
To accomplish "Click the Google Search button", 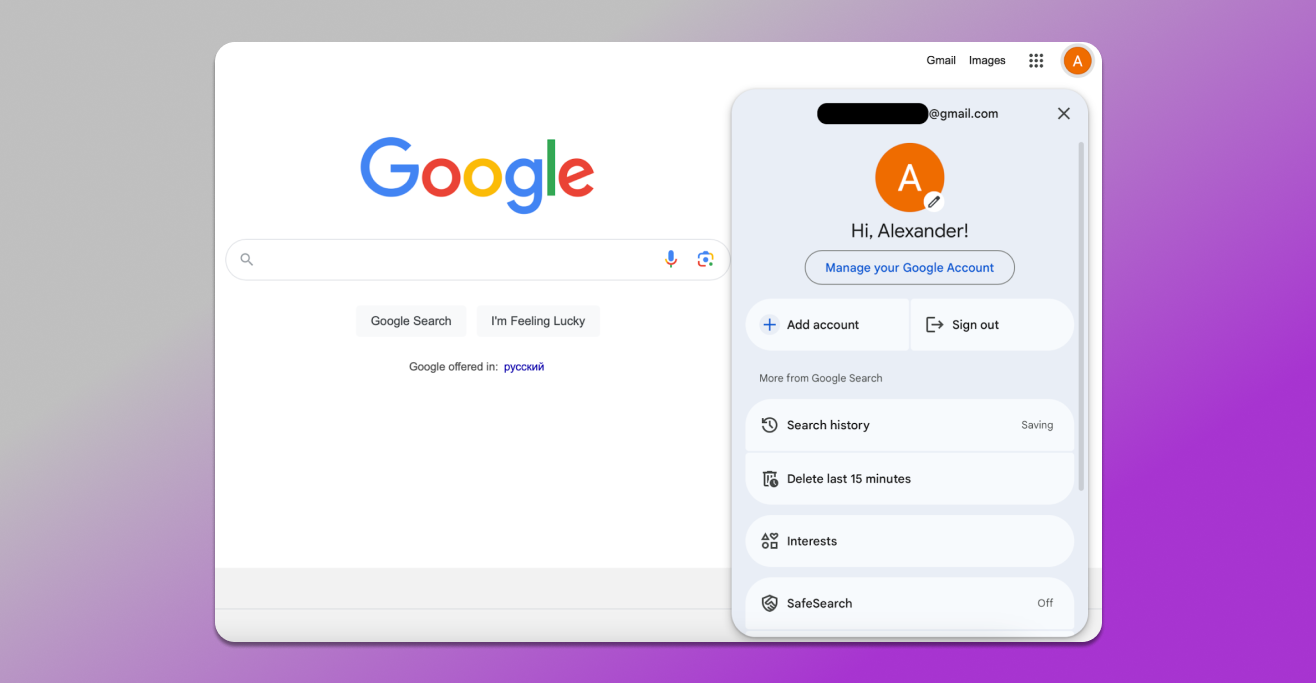I will pos(411,321).
